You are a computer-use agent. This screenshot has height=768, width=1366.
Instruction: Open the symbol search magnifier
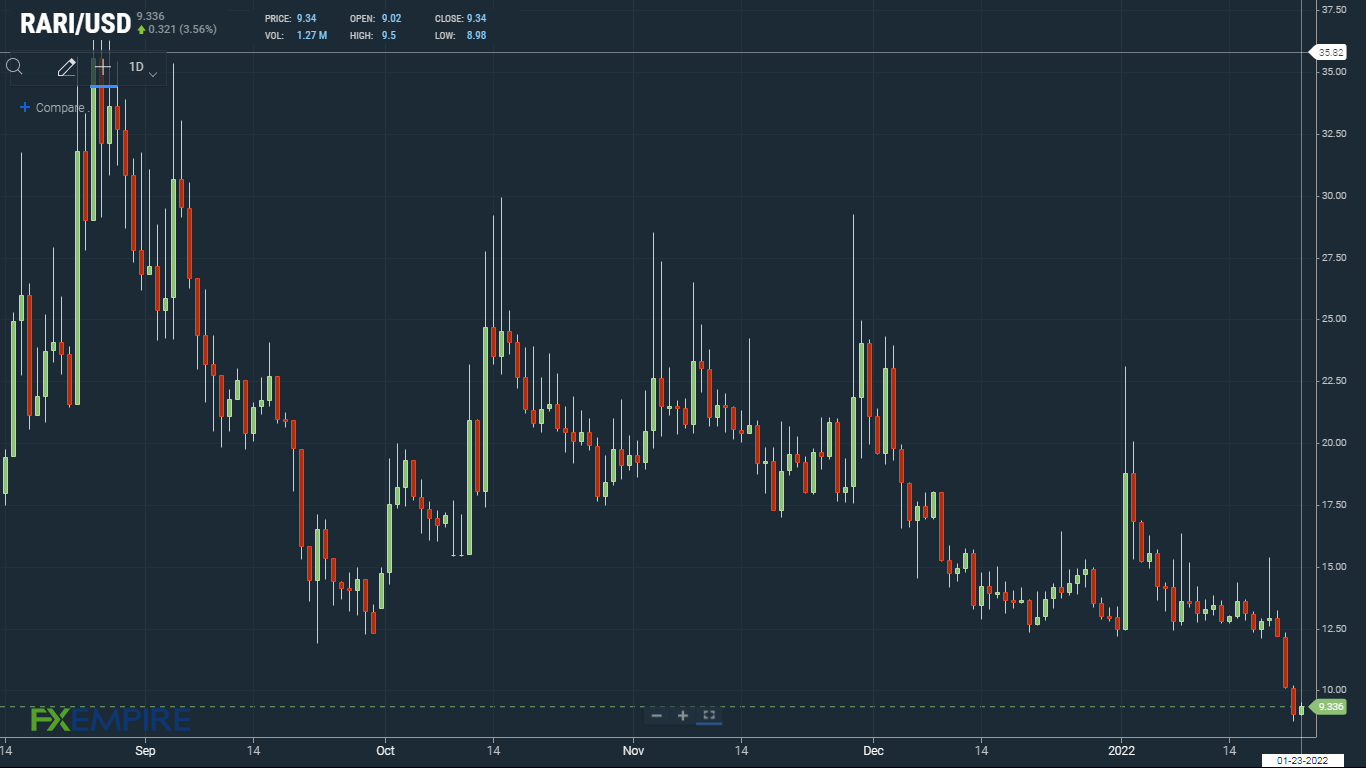(x=14, y=67)
